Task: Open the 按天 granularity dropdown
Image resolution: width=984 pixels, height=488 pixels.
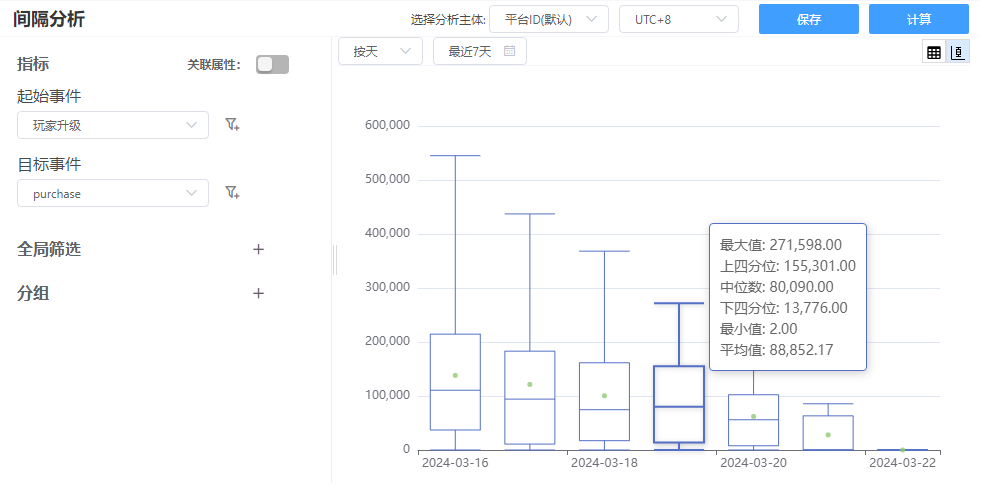Action: click(x=380, y=51)
